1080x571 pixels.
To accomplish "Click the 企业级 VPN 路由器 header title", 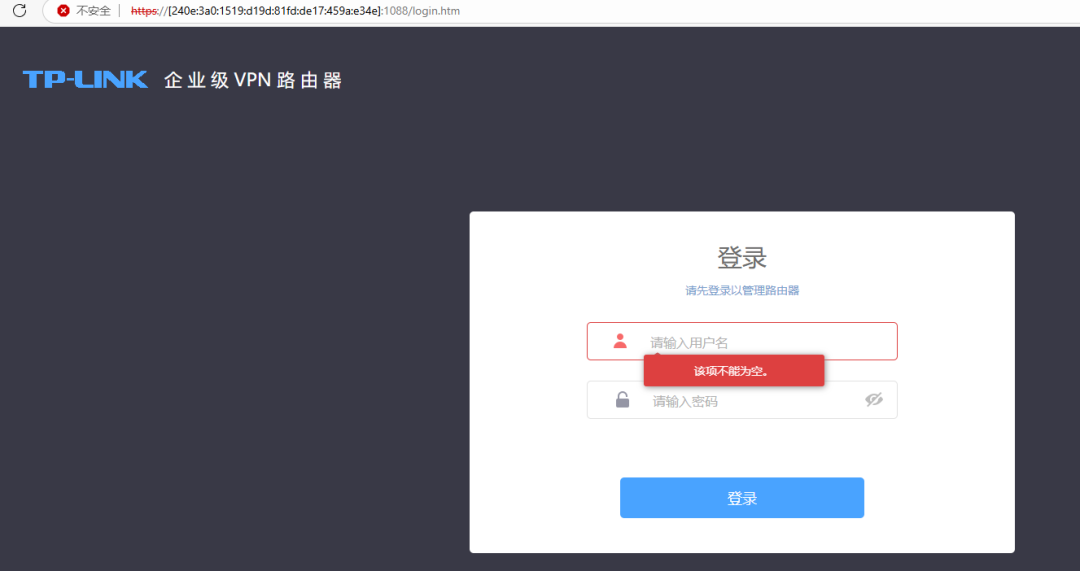I will (x=253, y=81).
